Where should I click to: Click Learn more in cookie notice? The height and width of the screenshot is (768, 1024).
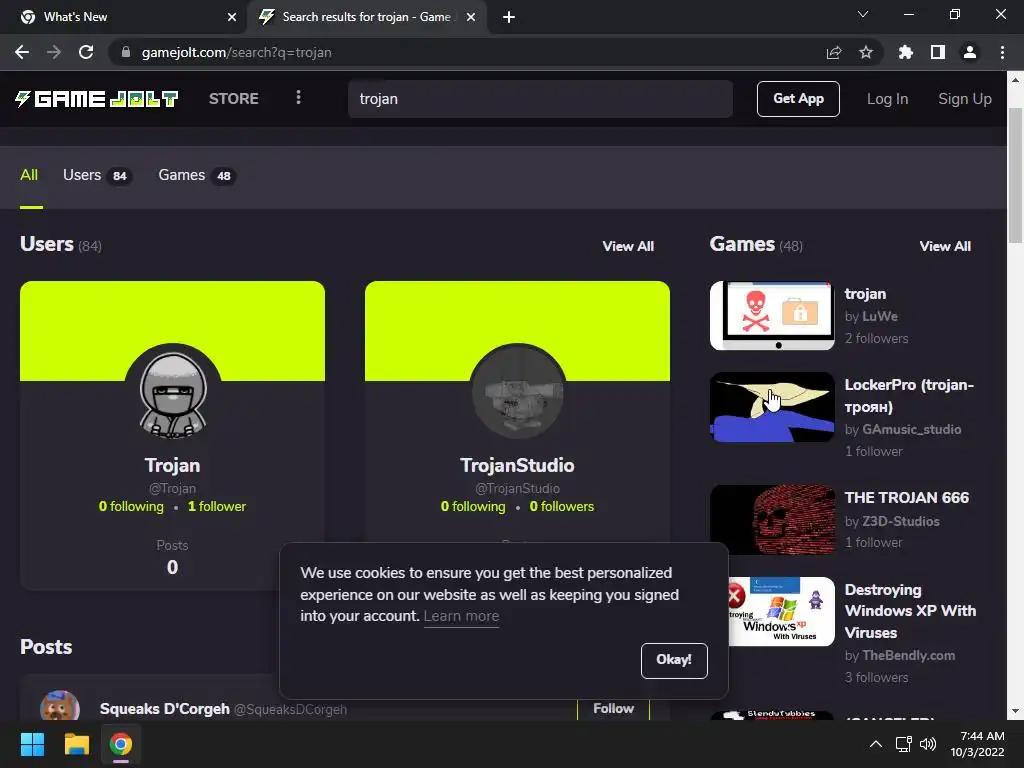tap(461, 616)
